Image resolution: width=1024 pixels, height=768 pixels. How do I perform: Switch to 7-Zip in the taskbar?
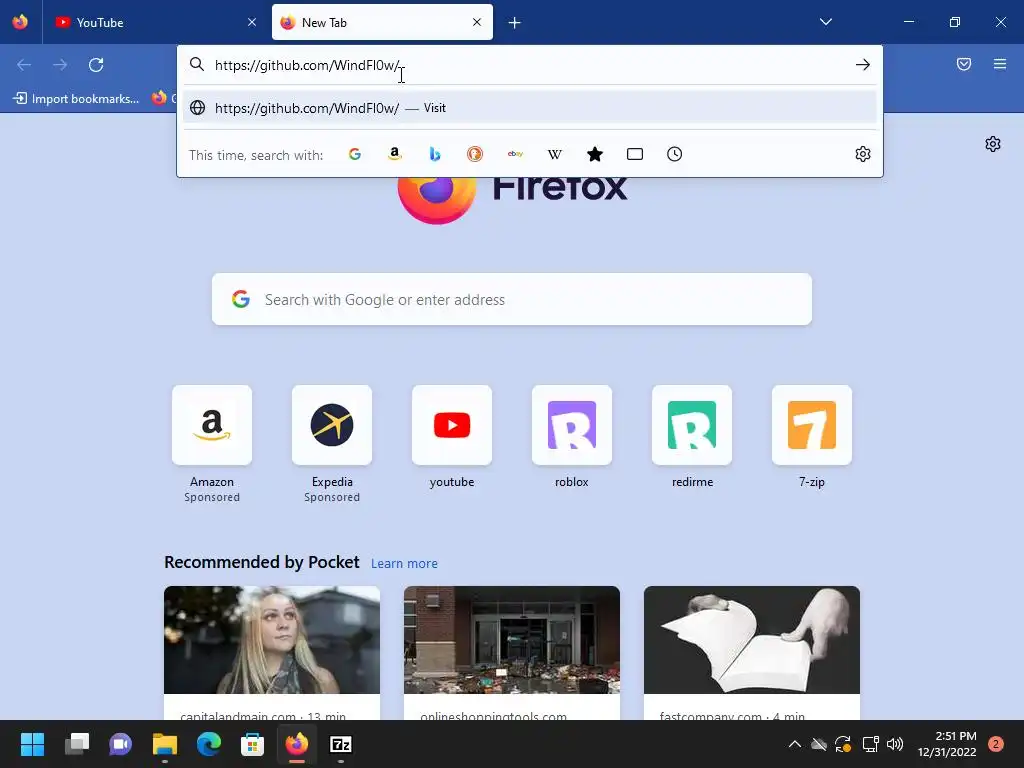pos(341,744)
